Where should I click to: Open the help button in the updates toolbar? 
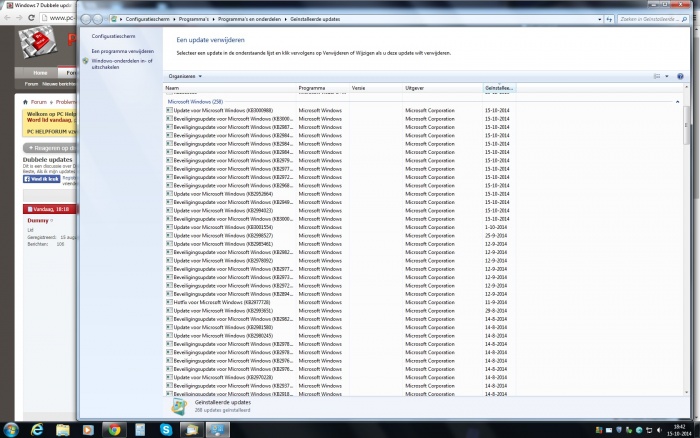point(680,76)
